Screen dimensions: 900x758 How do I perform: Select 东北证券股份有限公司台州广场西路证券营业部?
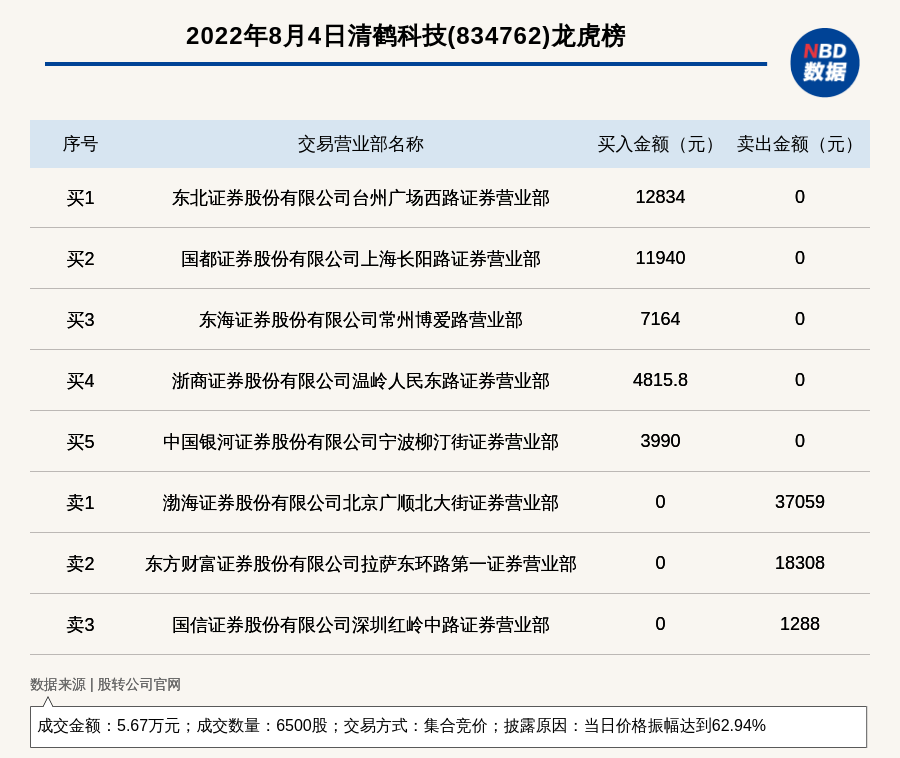click(360, 198)
